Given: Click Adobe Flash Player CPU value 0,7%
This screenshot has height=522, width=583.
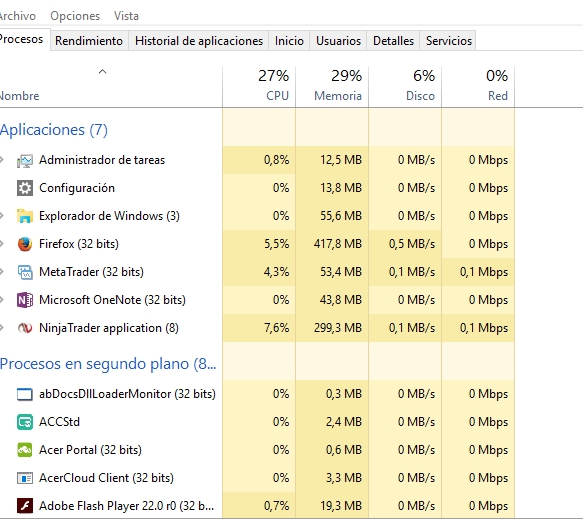Looking at the screenshot, I should pyautogui.click(x=276, y=506).
